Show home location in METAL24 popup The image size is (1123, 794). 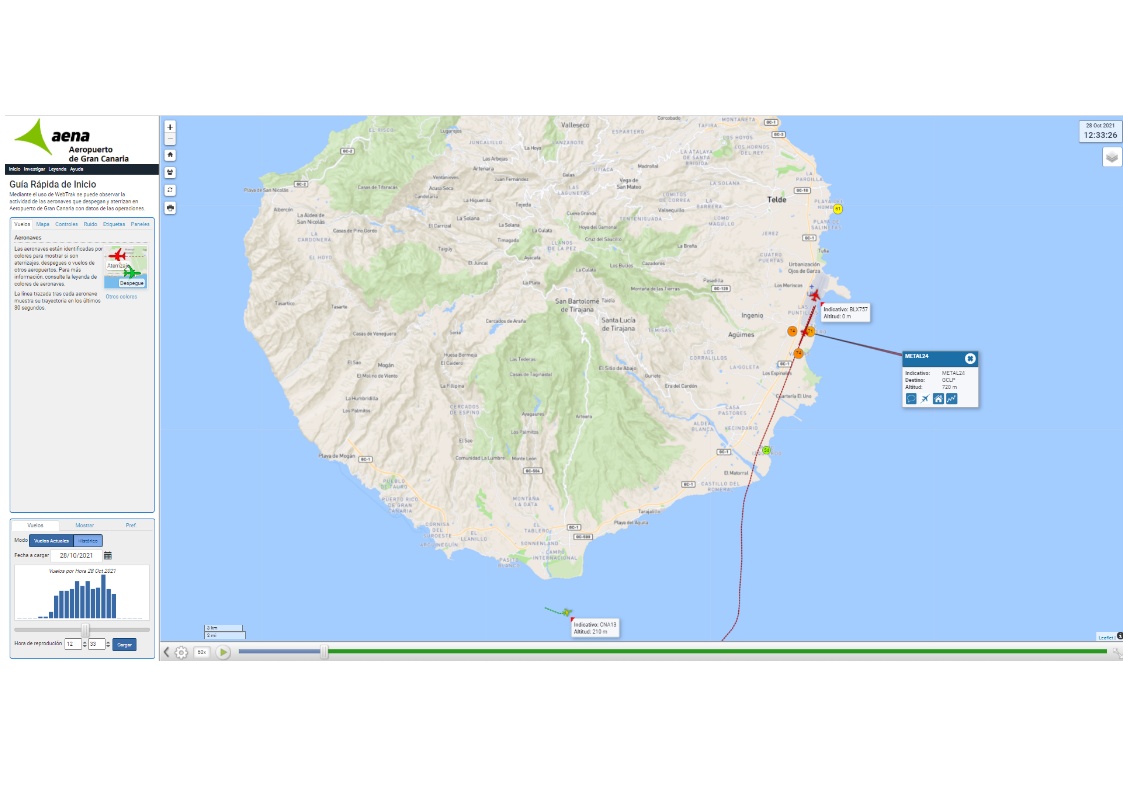[938, 399]
